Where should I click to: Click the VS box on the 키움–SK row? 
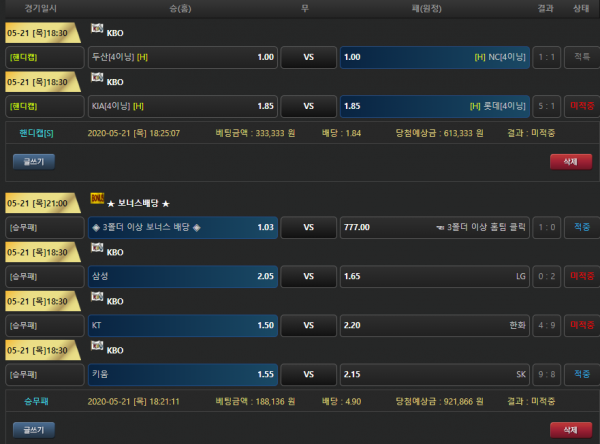308,374
